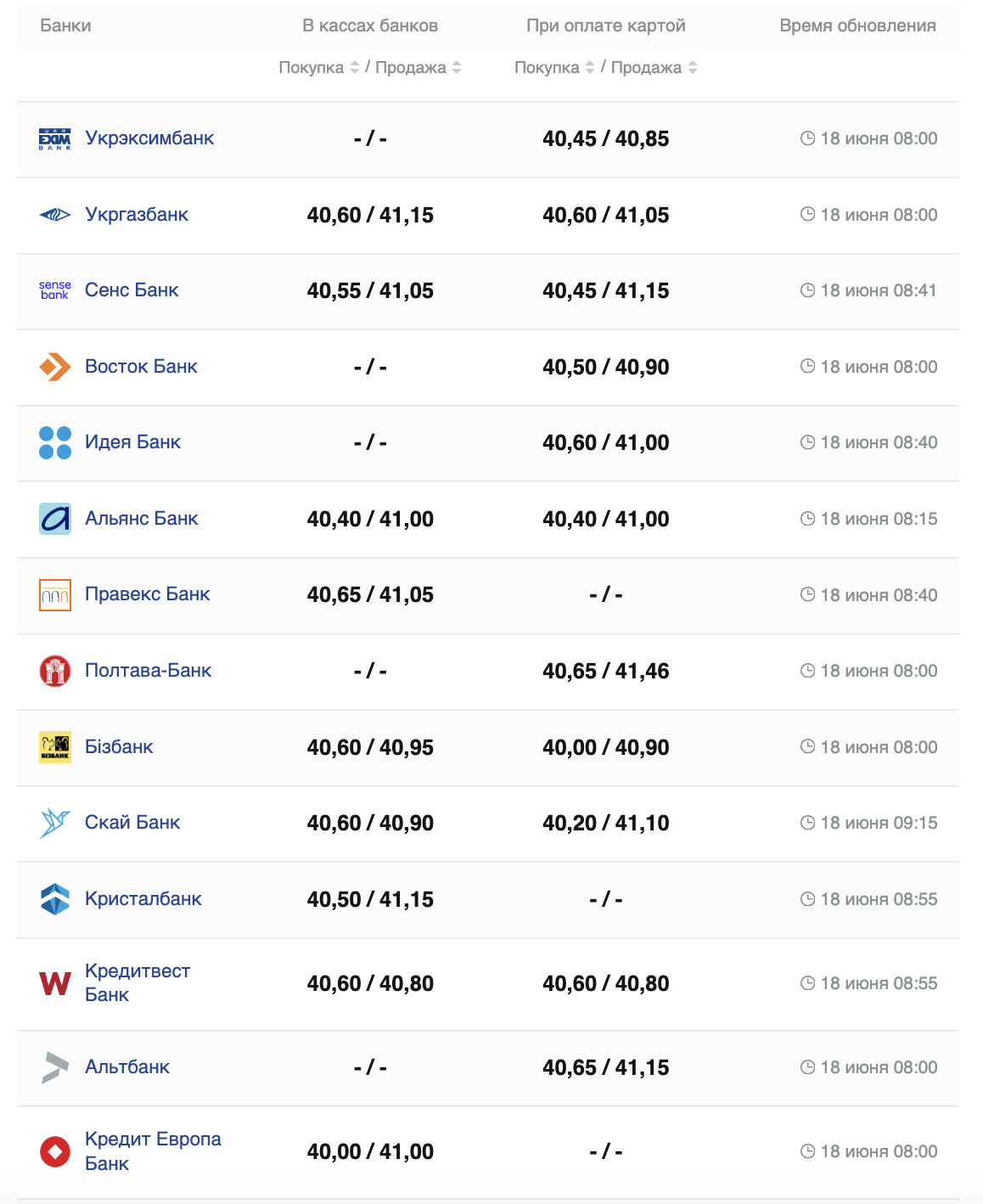Click the Альянс Банк logo icon

click(x=55, y=519)
